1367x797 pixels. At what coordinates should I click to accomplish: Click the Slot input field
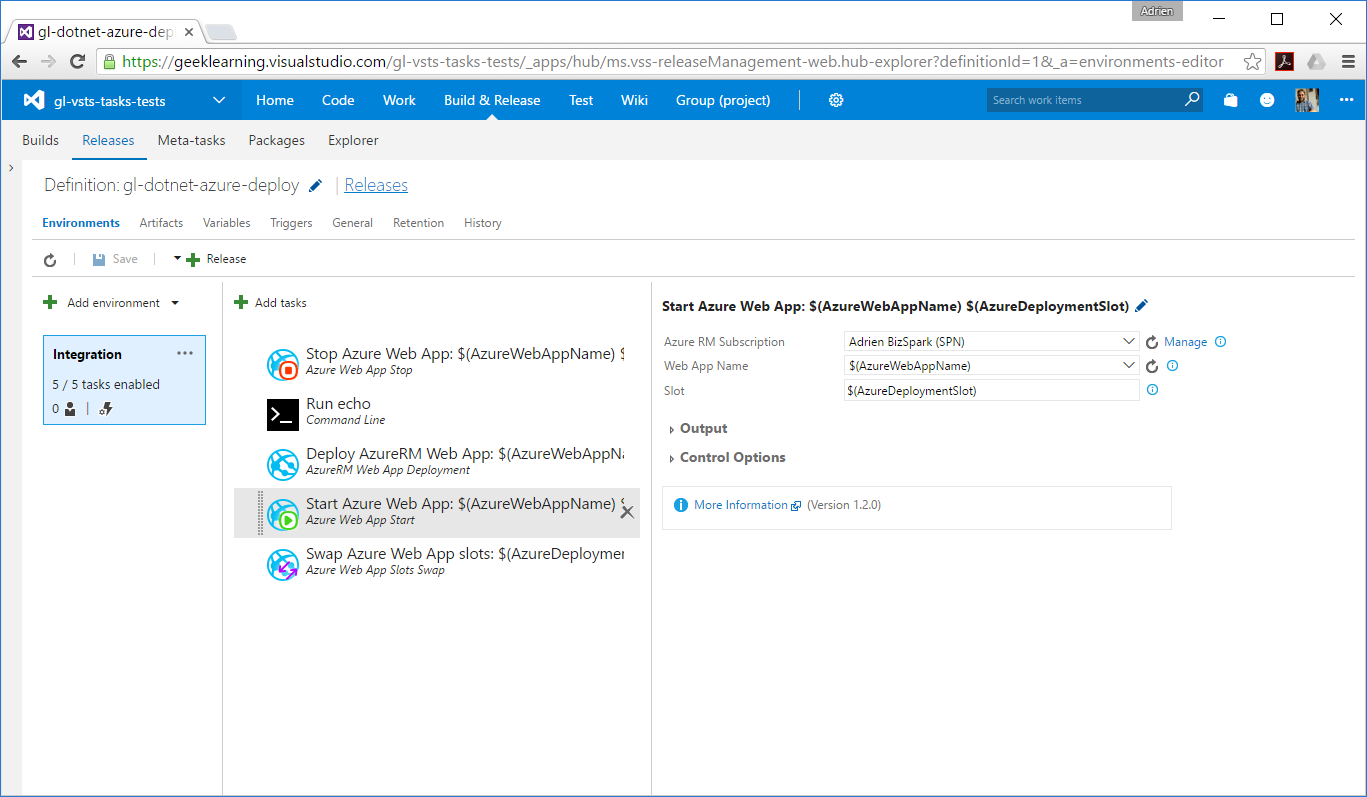(992, 391)
